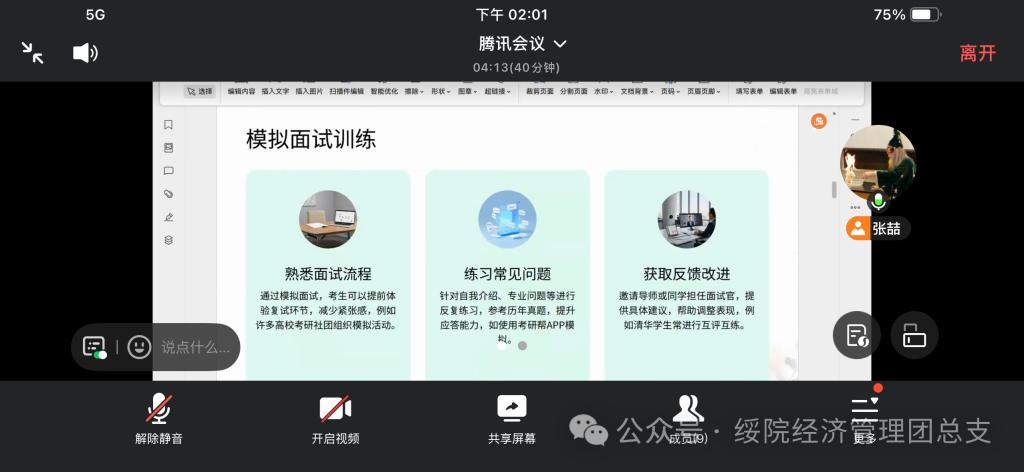Tap the shrink-to-window arrows icon
1024x472 pixels.
[x=33, y=53]
